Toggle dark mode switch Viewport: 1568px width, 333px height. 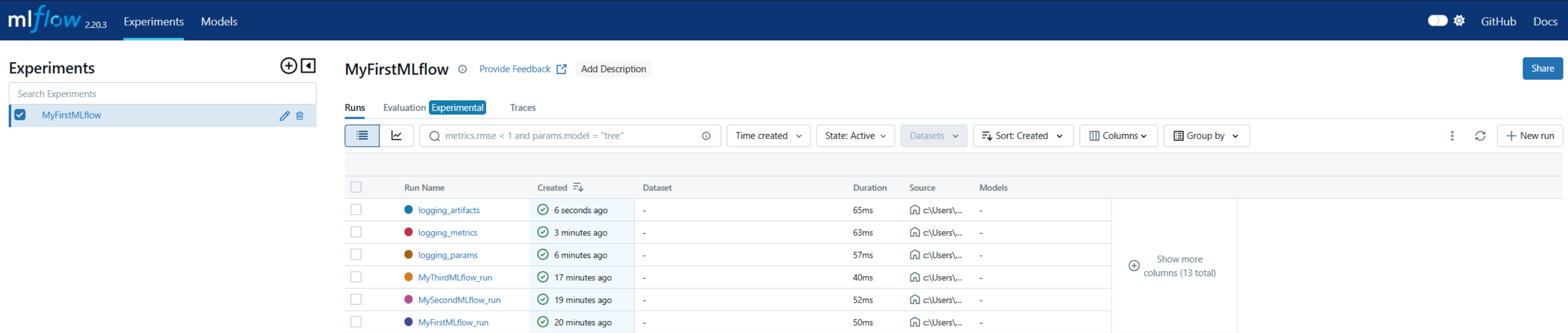pos(1437,21)
